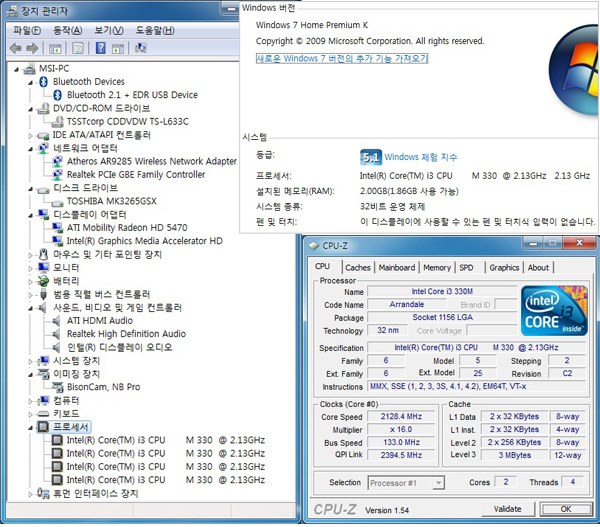Viewport: 600px width, 527px height.
Task: Click the Intel Core i3 inside logo
Action: coord(554,310)
